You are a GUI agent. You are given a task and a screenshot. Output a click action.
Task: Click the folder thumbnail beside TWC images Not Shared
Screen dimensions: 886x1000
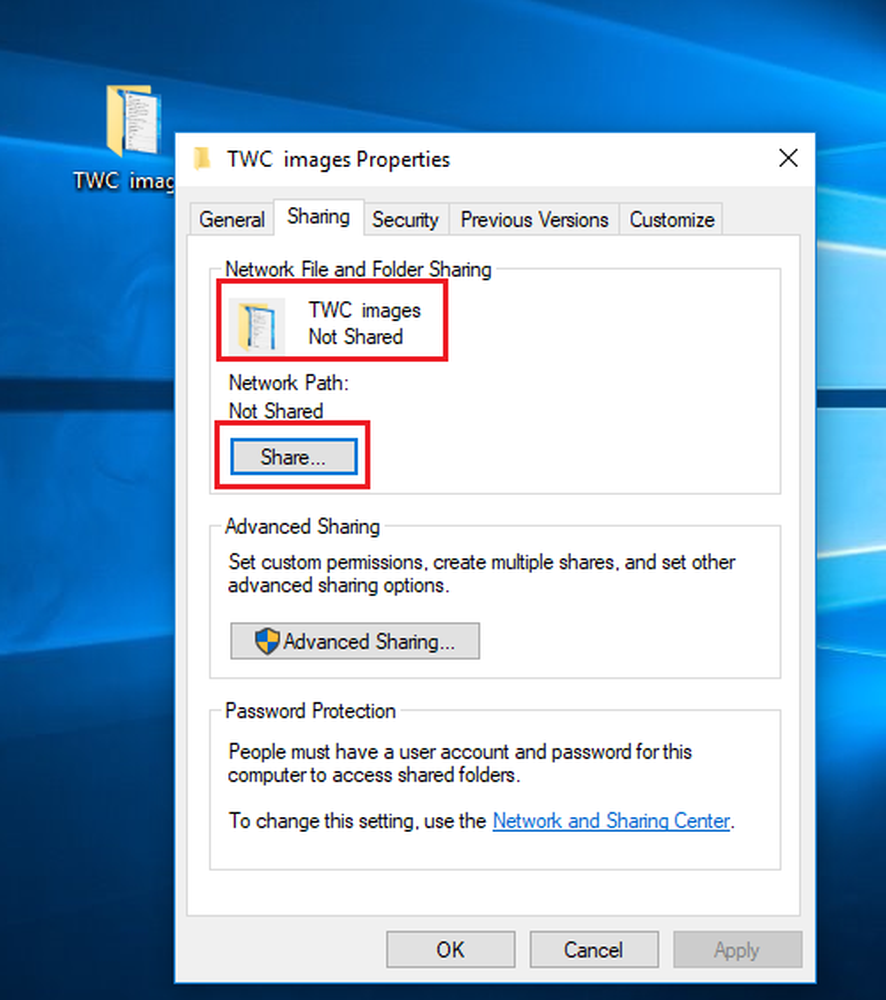click(257, 325)
